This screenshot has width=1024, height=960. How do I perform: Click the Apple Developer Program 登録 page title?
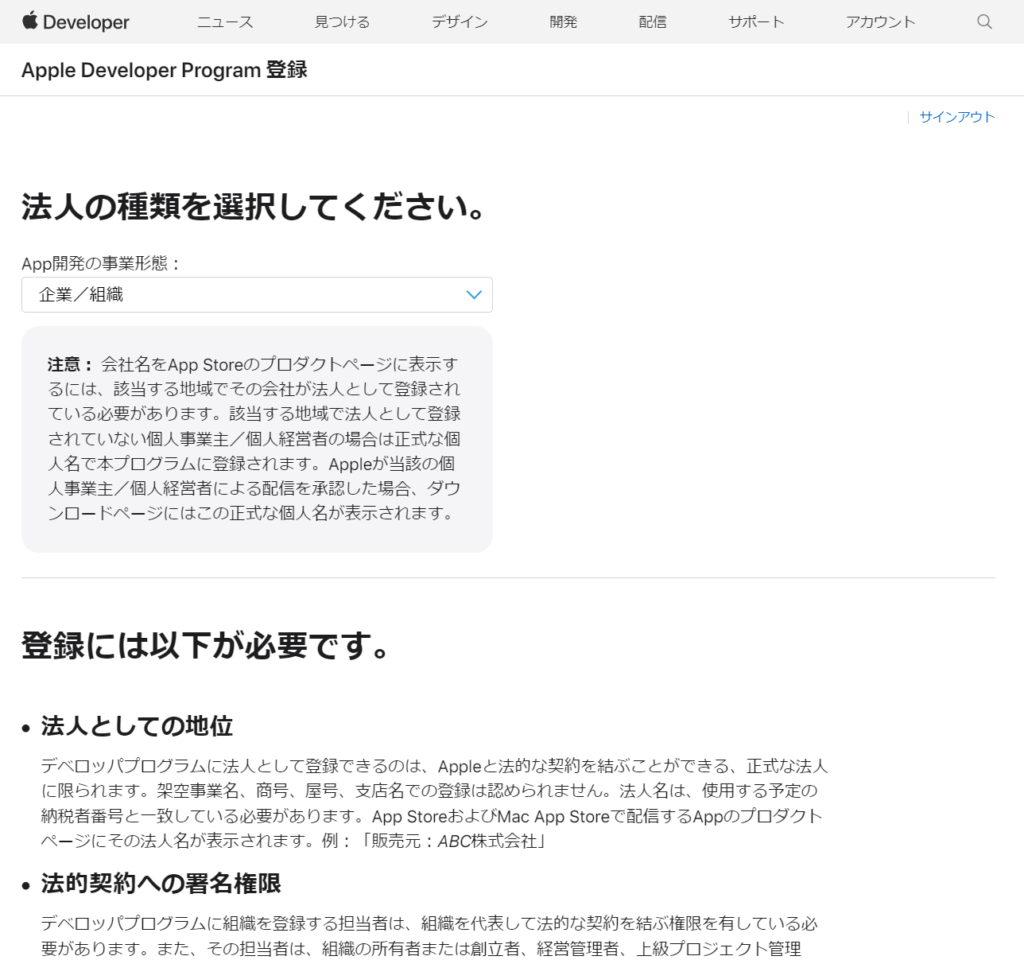(x=164, y=70)
